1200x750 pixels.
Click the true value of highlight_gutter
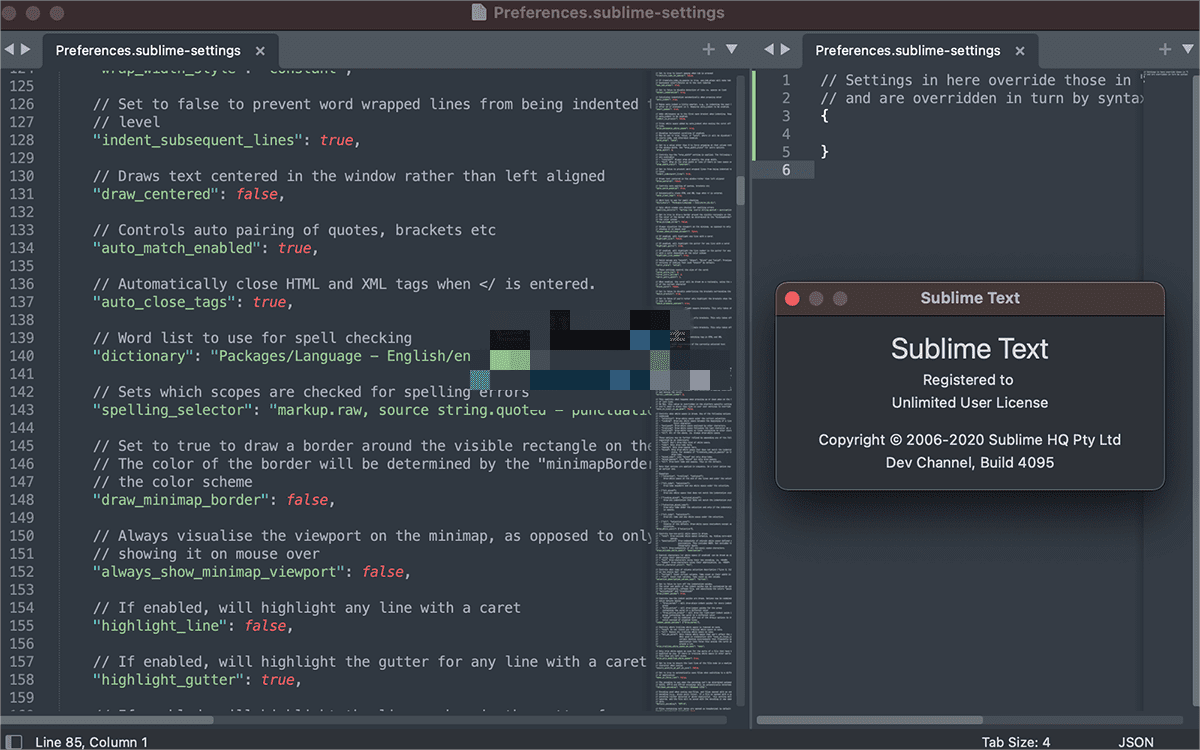(x=279, y=680)
